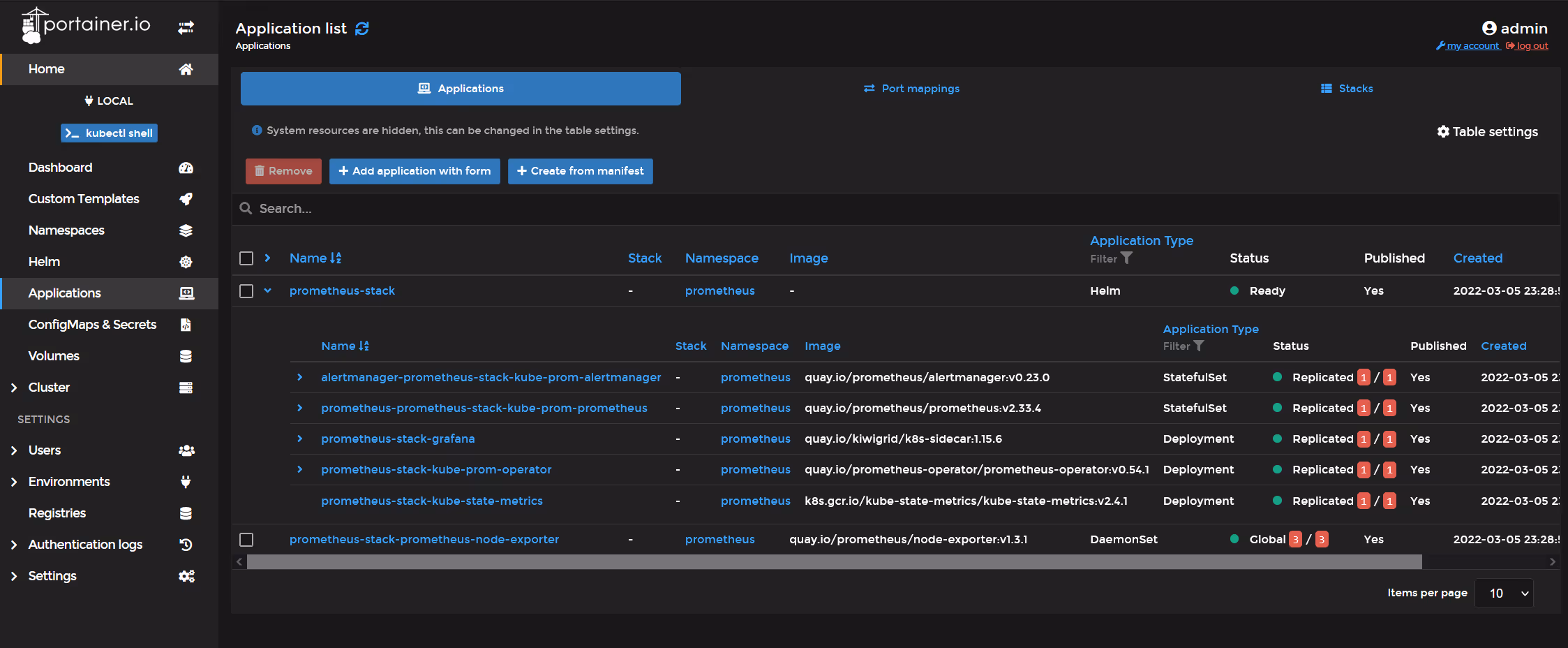Image resolution: width=1568 pixels, height=648 pixels.
Task: Click the Settings cogs icon
Action: click(186, 576)
